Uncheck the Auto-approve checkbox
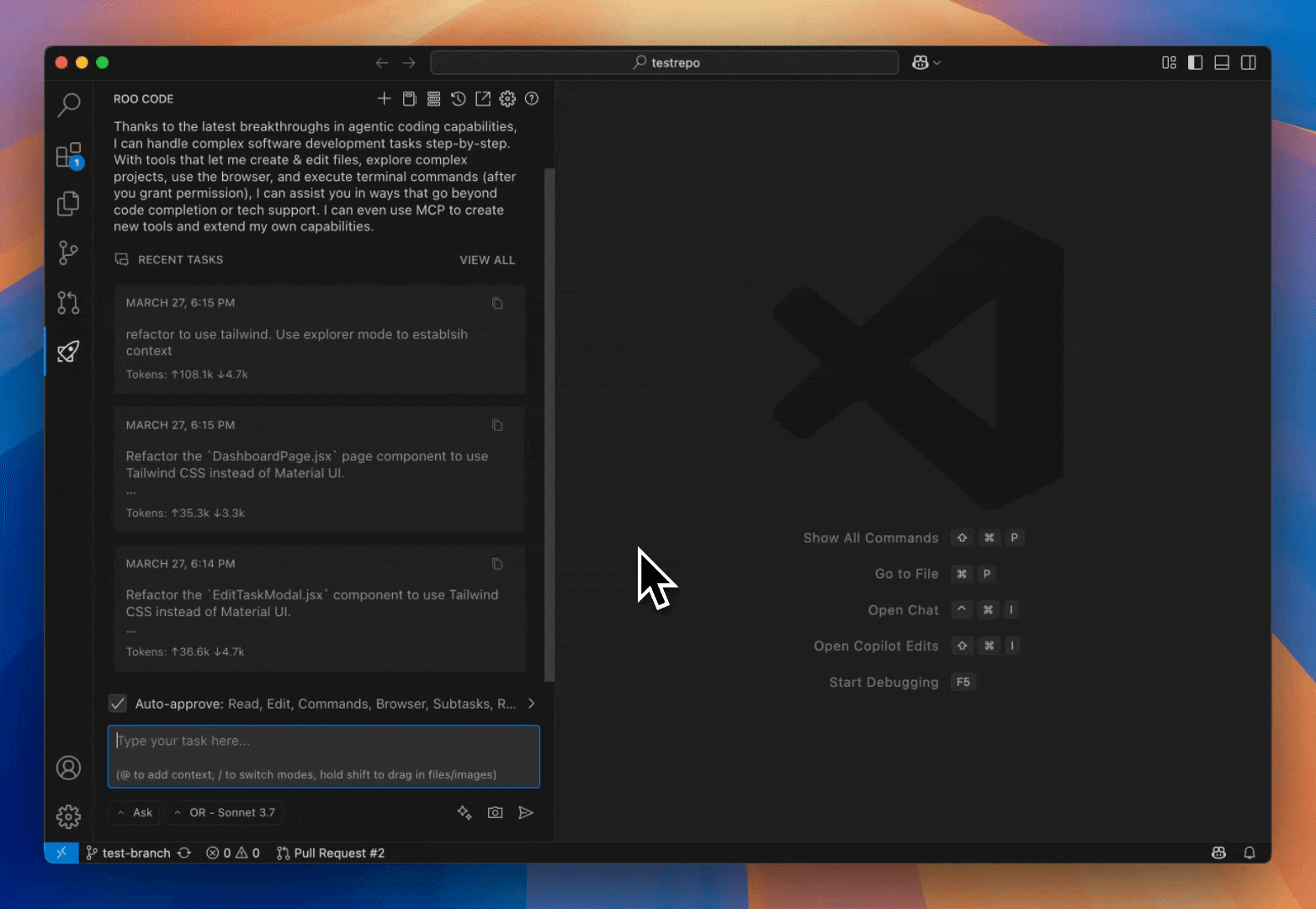1316x909 pixels. pyautogui.click(x=118, y=704)
